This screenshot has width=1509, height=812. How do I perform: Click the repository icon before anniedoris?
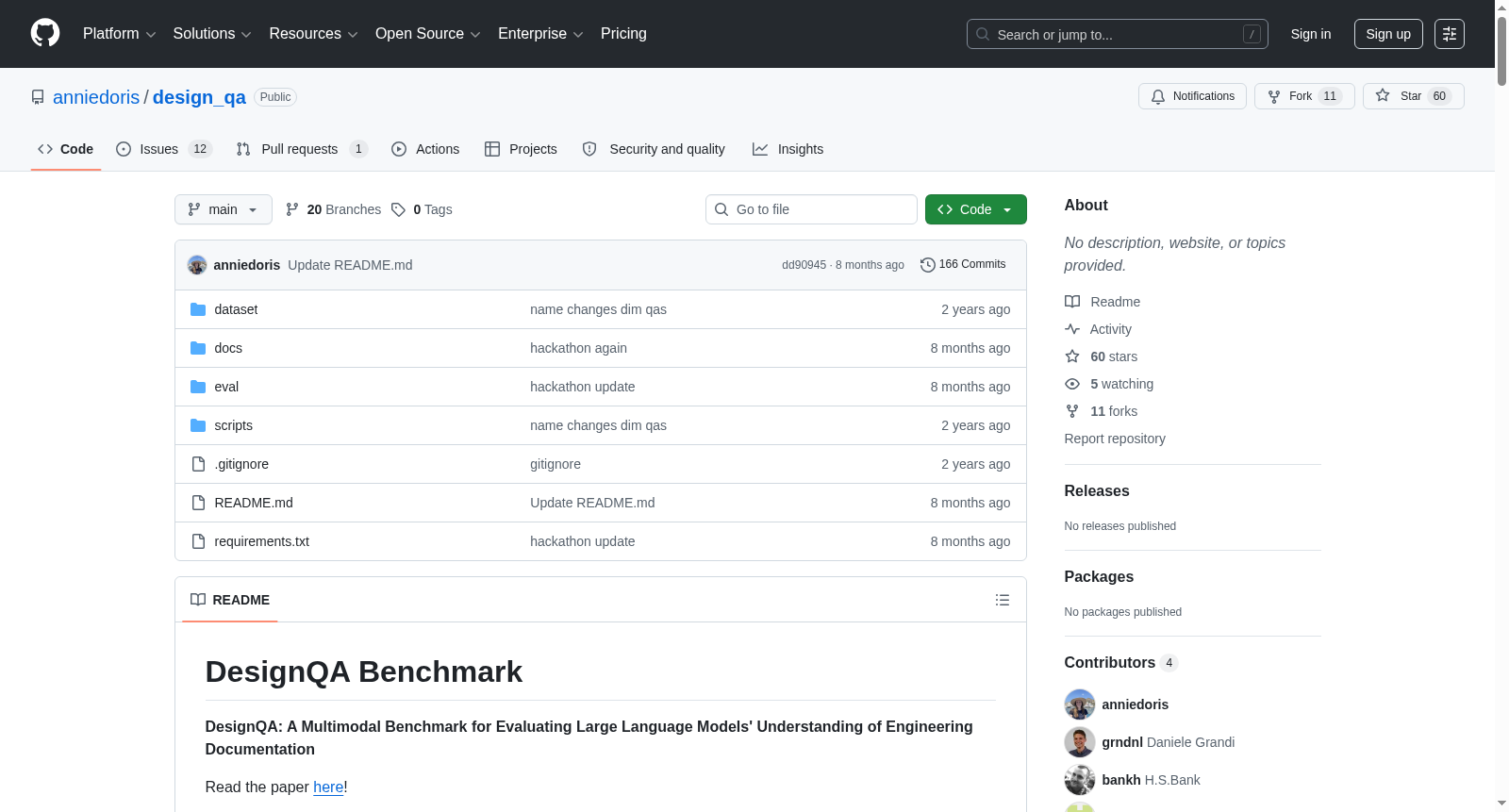pyautogui.click(x=38, y=97)
